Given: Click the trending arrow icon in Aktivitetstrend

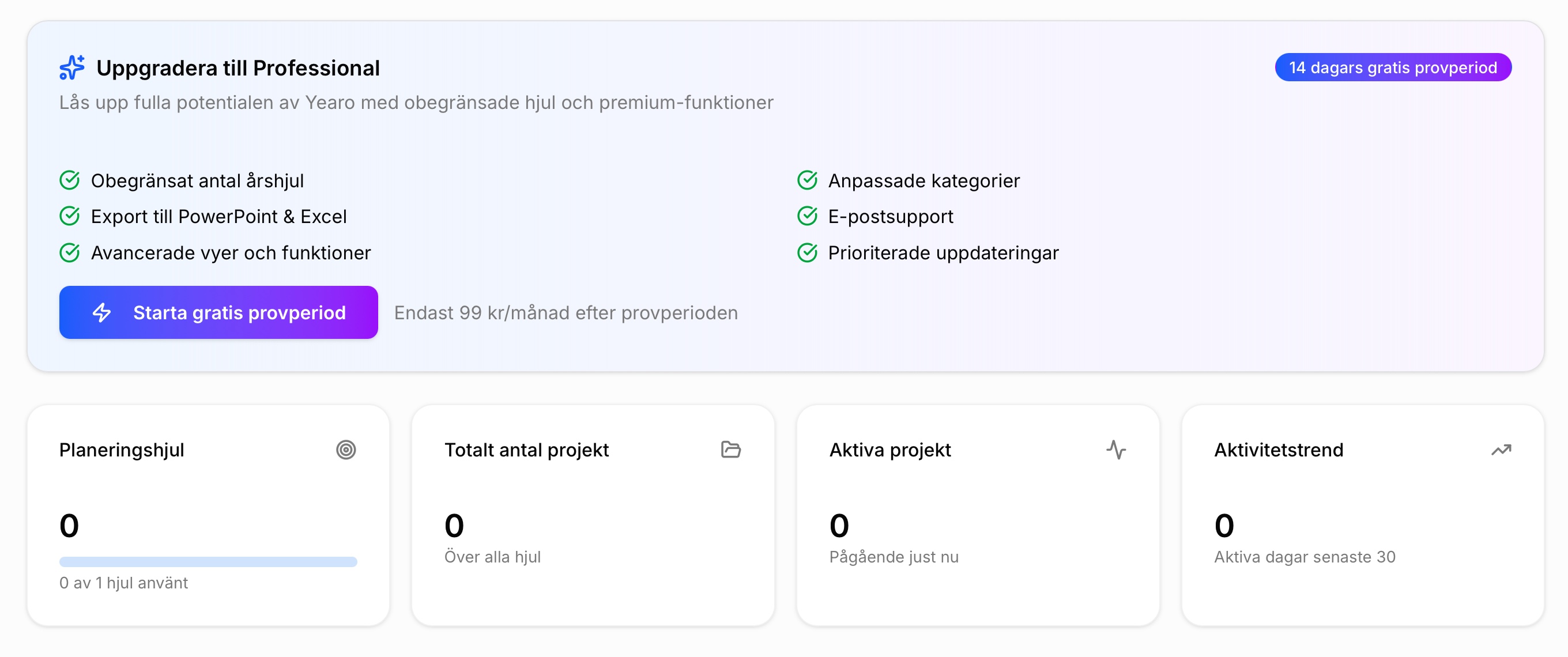Looking at the screenshot, I should click(1501, 450).
